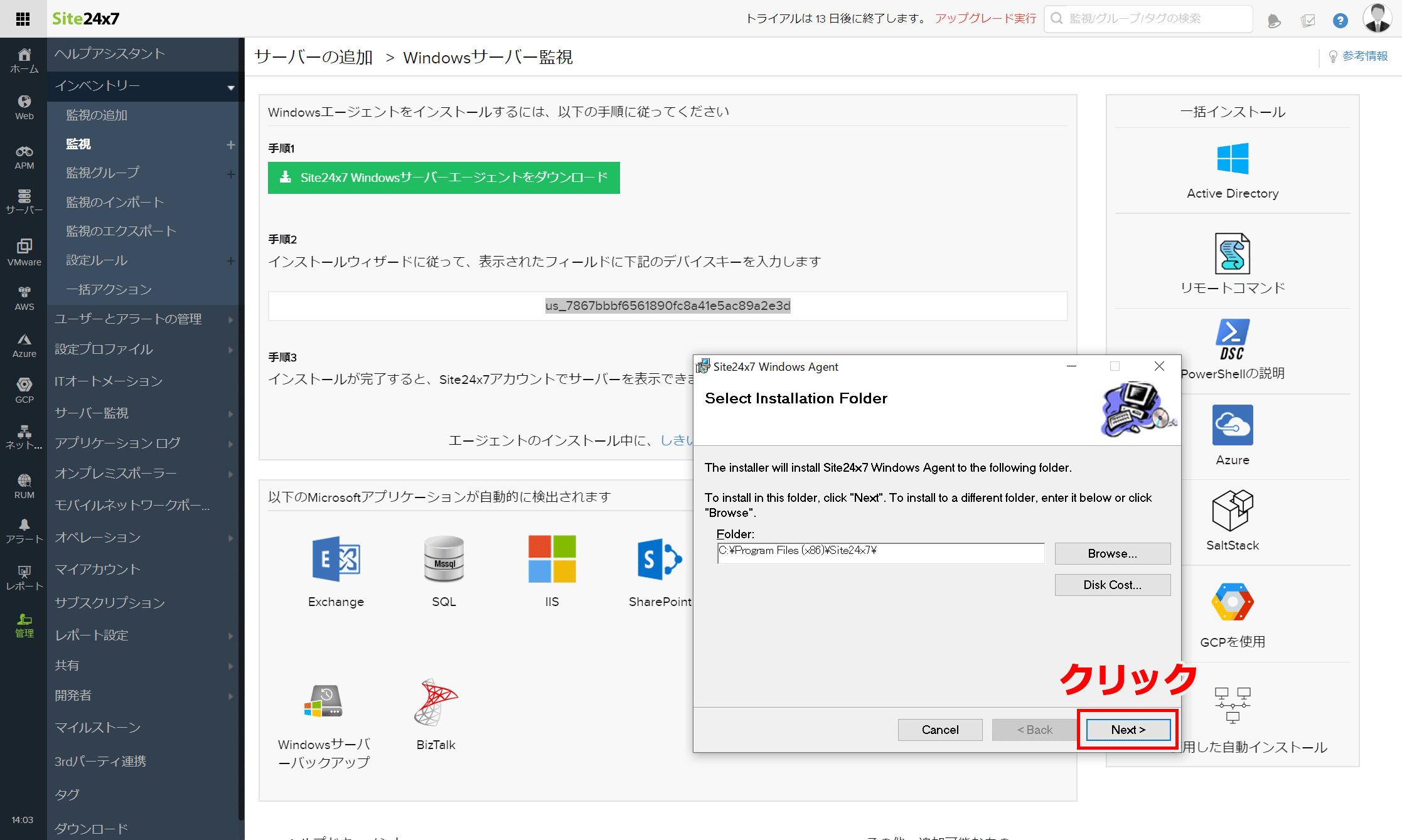Focus the 監視/グループ/タグ search box
1402x840 pixels.
[1149, 19]
